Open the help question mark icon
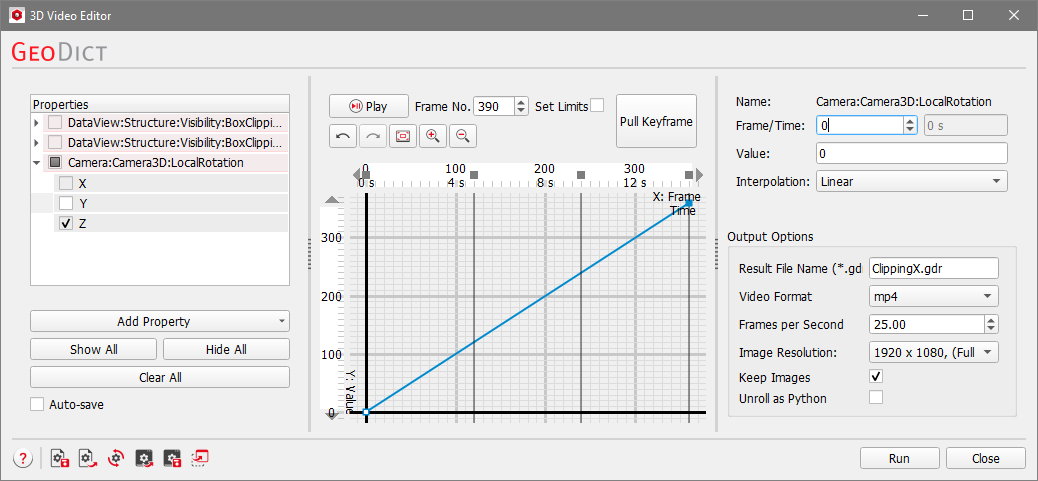The image size is (1038, 481). tap(23, 458)
